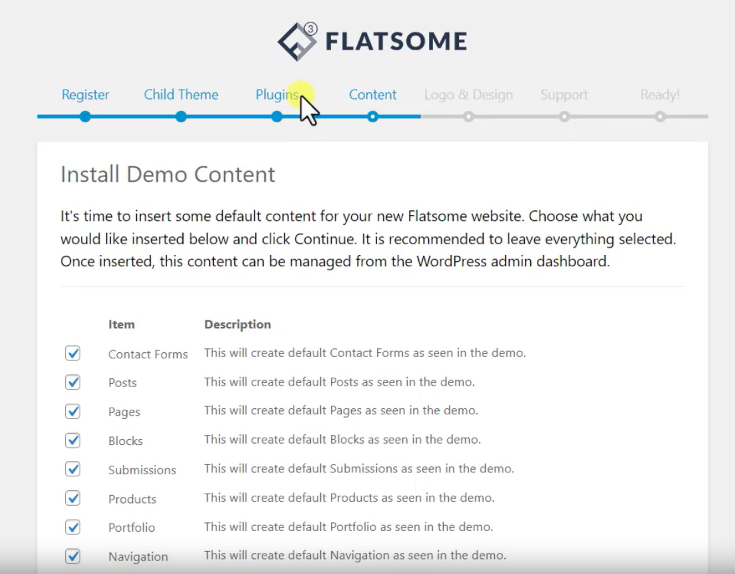Click description 'create default Portfolio'
This screenshot has width=735, height=574.
[348, 527]
